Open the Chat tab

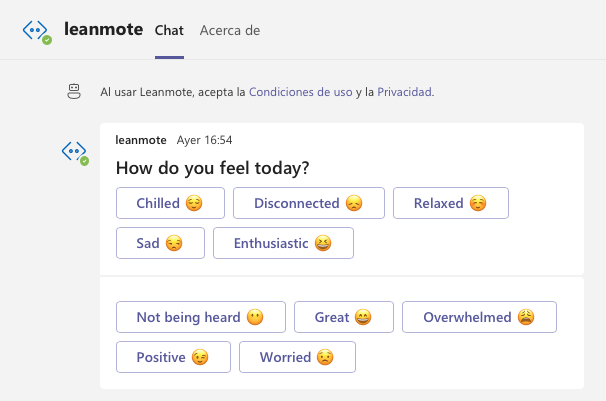169,30
